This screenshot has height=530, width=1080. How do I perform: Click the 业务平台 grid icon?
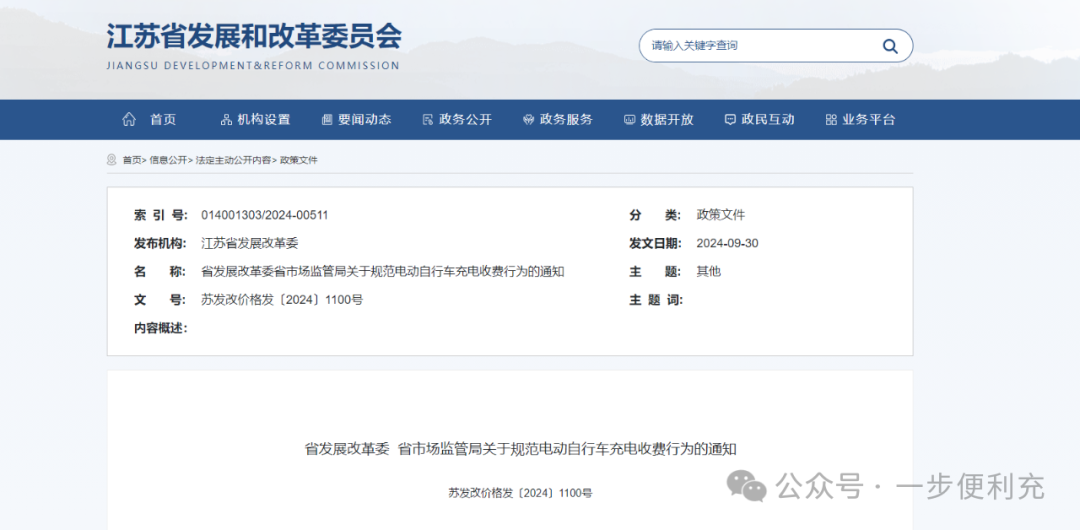pyautogui.click(x=831, y=120)
